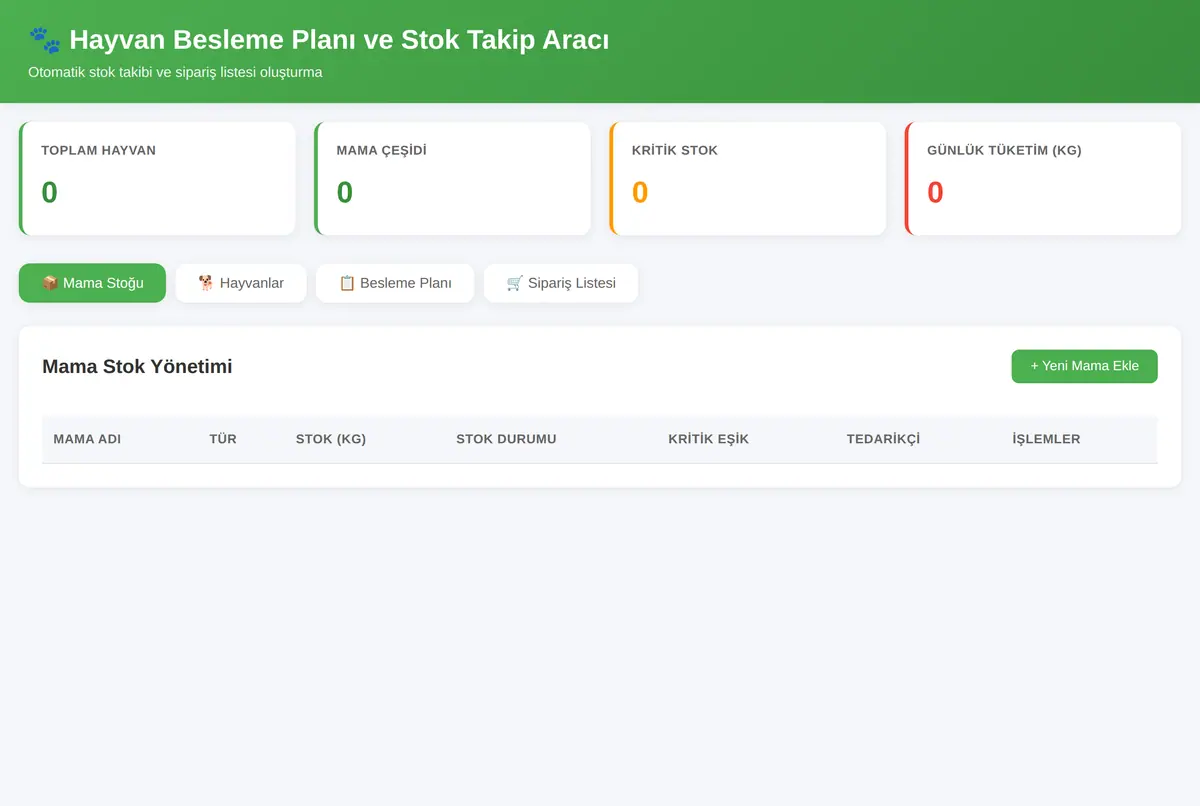Screen dimensions: 1200x806
Task: Switch to the Hayvanlar tab
Action: pos(241,283)
